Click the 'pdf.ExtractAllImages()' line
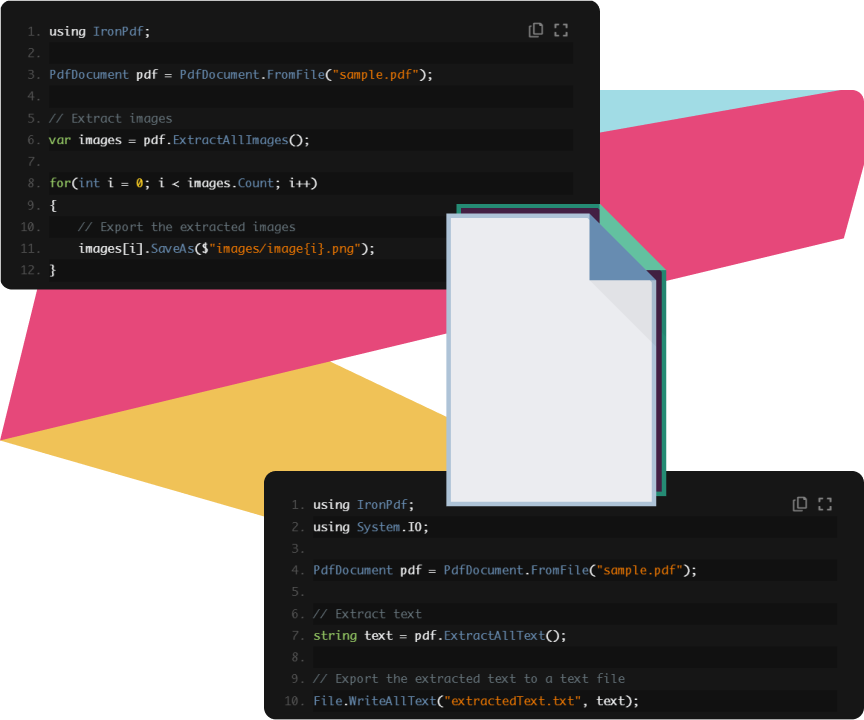 click(x=179, y=140)
